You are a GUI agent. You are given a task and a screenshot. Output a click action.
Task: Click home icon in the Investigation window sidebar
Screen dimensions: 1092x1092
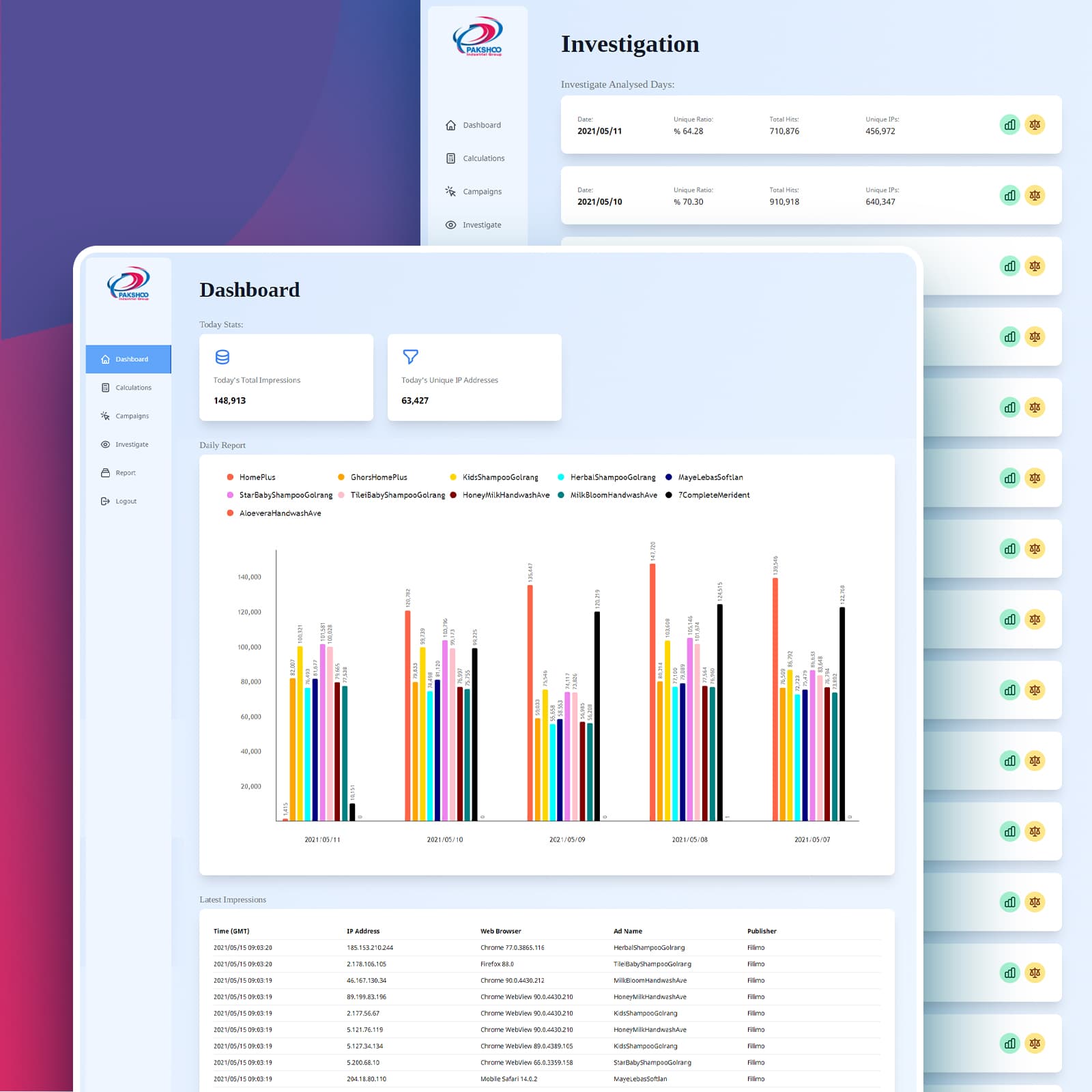pyautogui.click(x=450, y=125)
